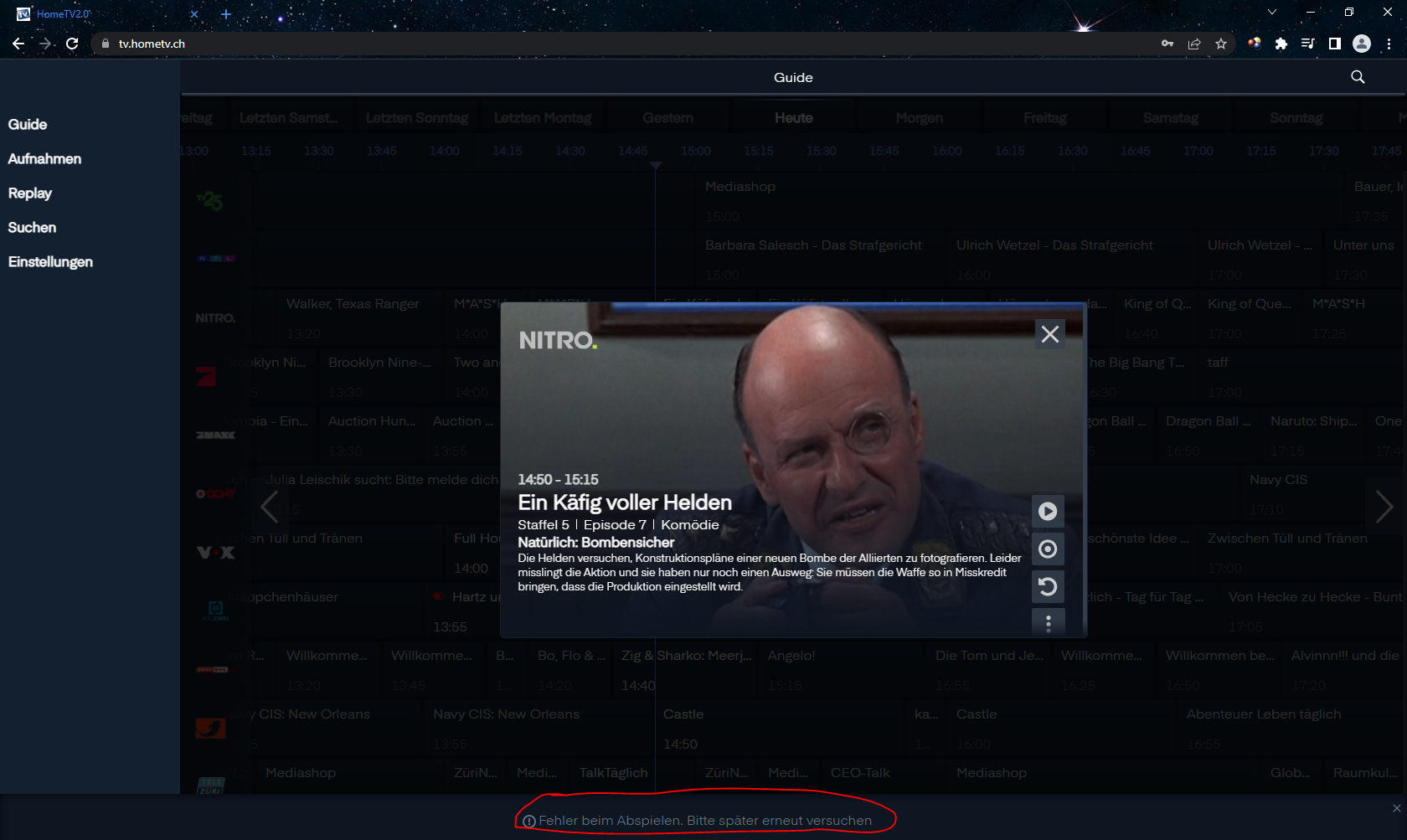1407x840 pixels.
Task: Select the Morgen day tab
Action: pos(920,118)
